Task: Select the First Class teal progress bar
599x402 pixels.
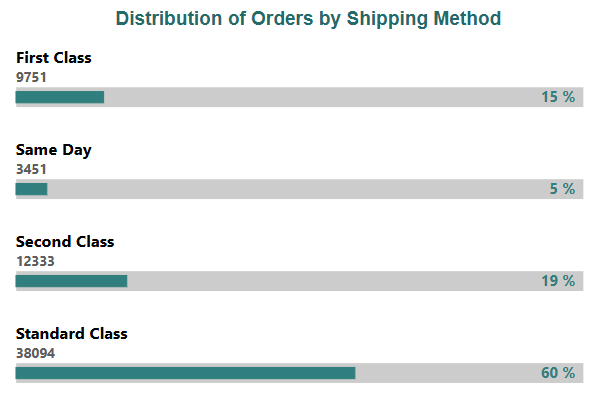Action: (60, 97)
